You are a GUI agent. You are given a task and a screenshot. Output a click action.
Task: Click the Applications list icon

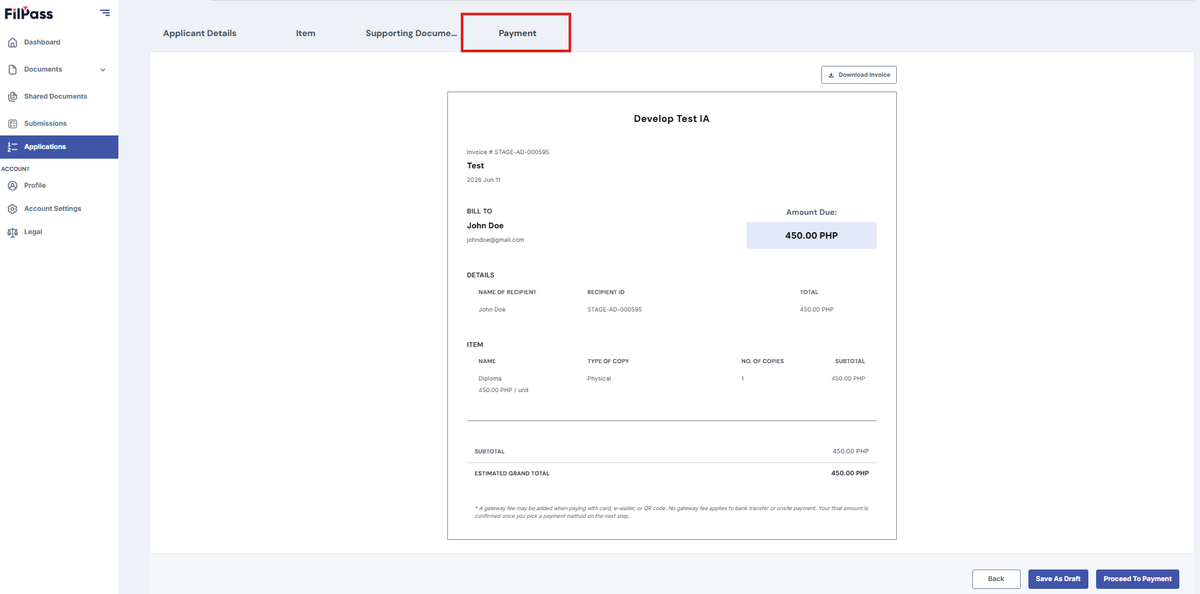pos(12,147)
